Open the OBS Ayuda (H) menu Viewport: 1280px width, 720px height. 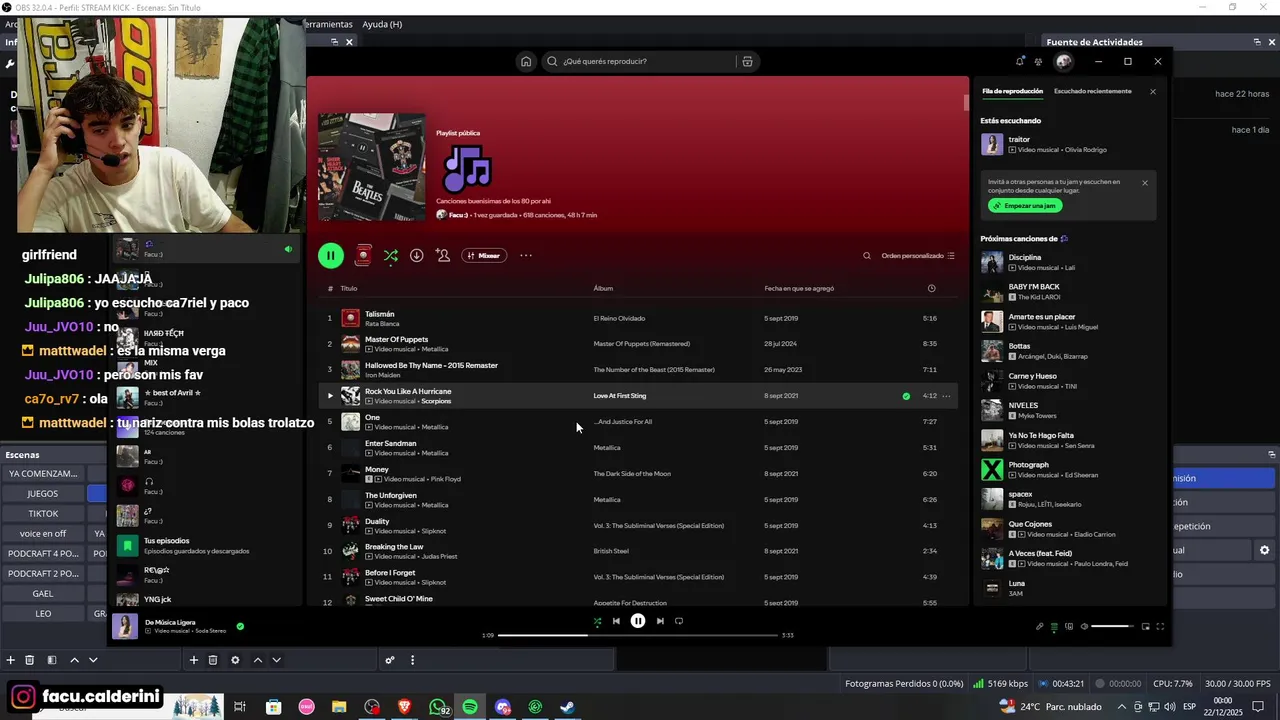click(x=382, y=24)
